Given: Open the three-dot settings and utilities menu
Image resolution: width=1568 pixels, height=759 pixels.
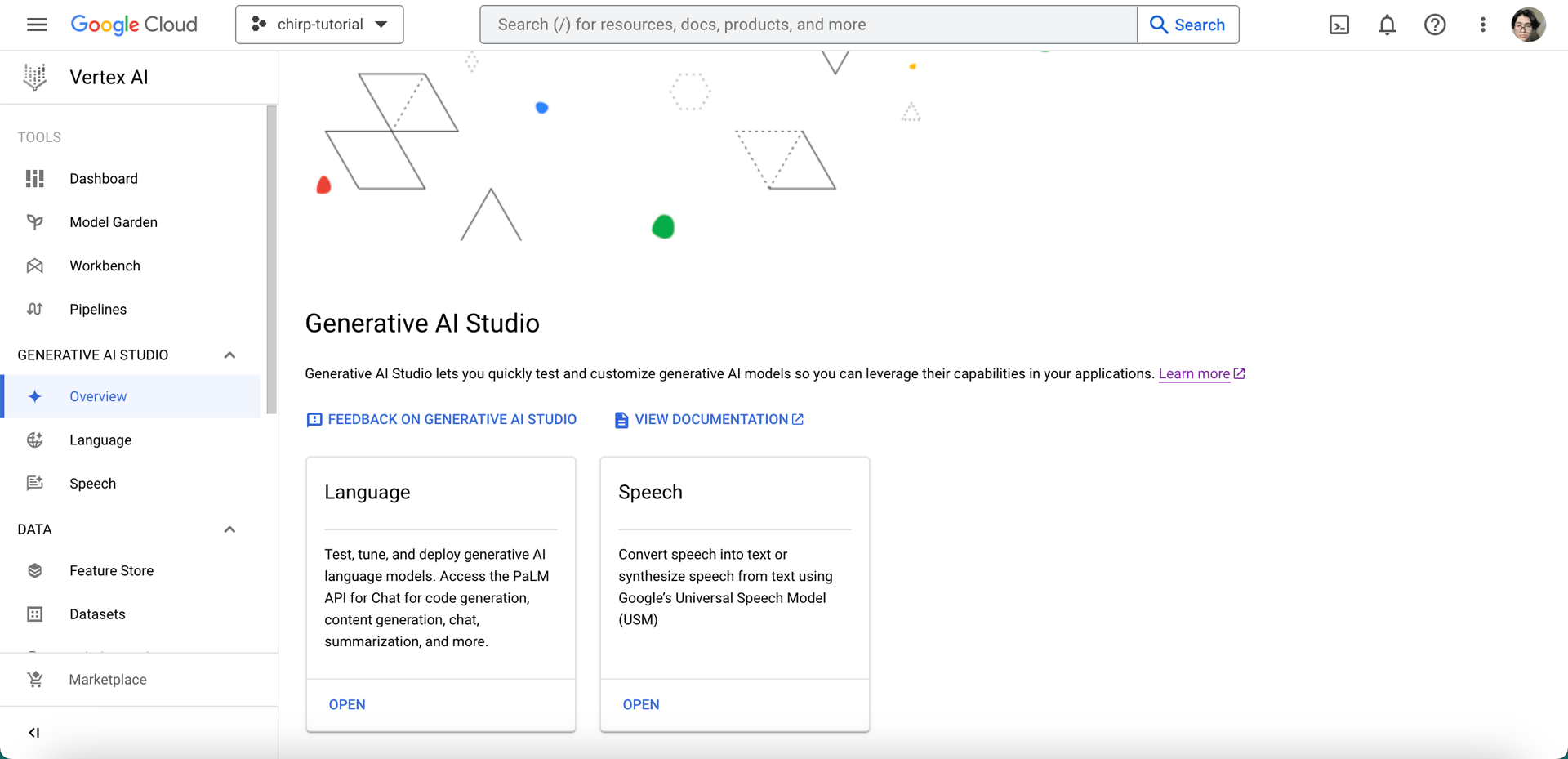Looking at the screenshot, I should [1483, 25].
